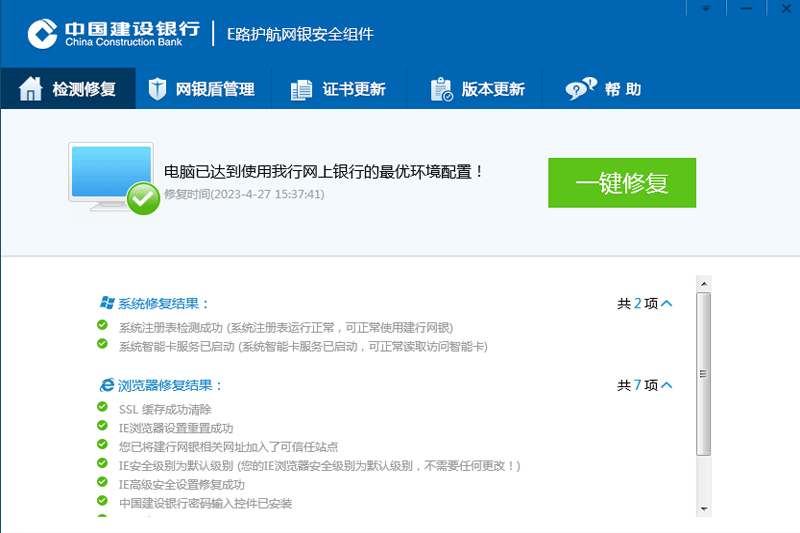Collapse the 系统修复结果 section chevron

coord(666,303)
